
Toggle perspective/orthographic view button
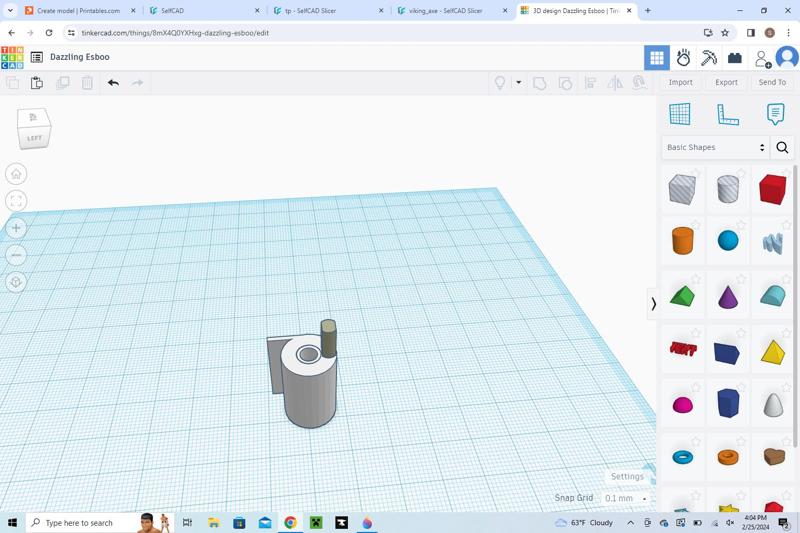pyautogui.click(x=16, y=282)
